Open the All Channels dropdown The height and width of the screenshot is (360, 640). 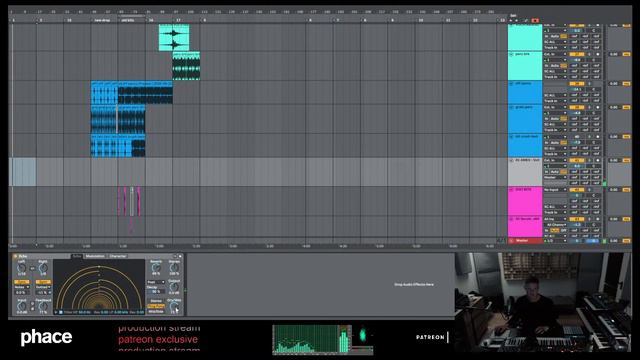(556, 225)
